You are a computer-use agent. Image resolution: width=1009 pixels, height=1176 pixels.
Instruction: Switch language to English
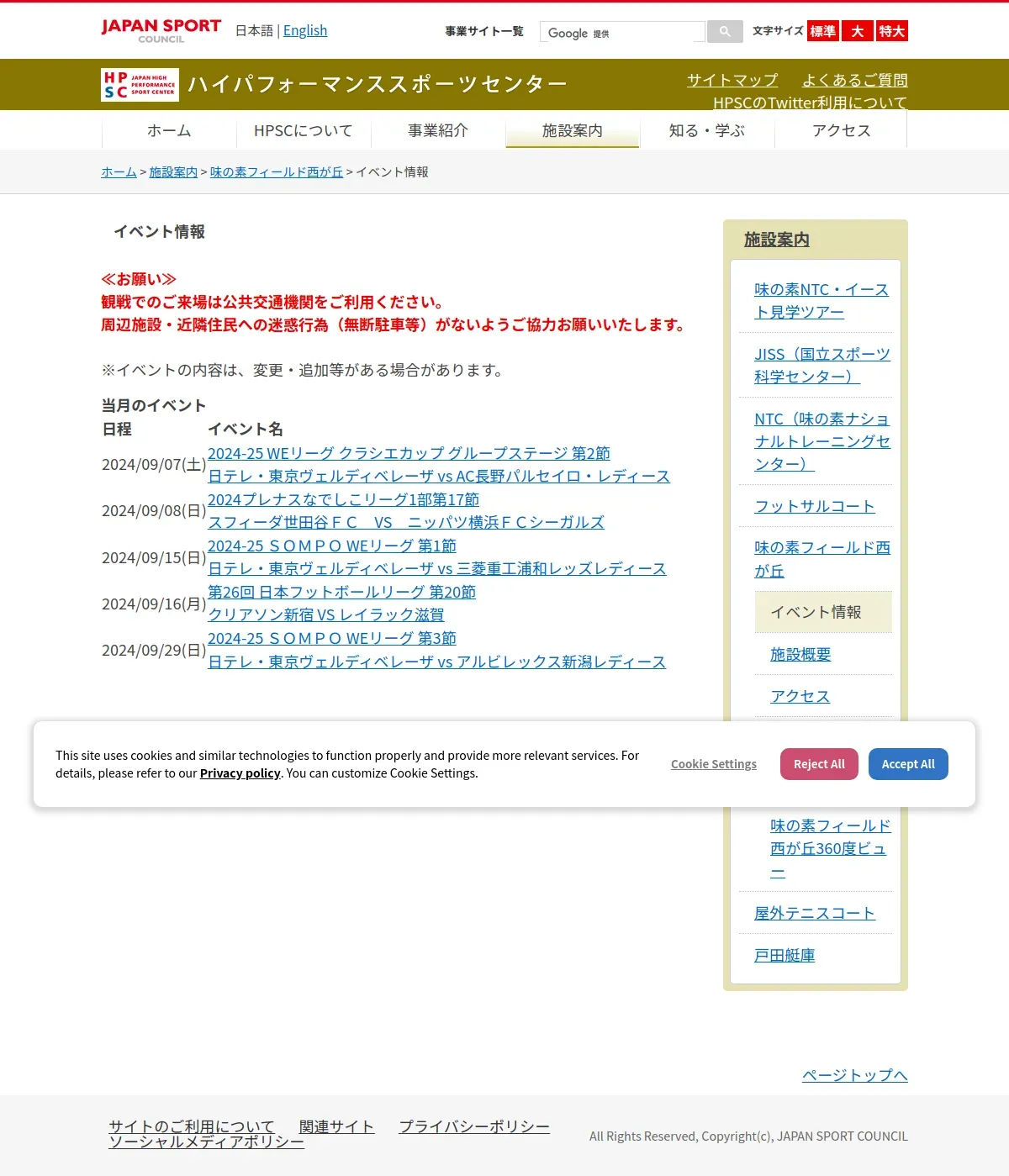click(305, 31)
